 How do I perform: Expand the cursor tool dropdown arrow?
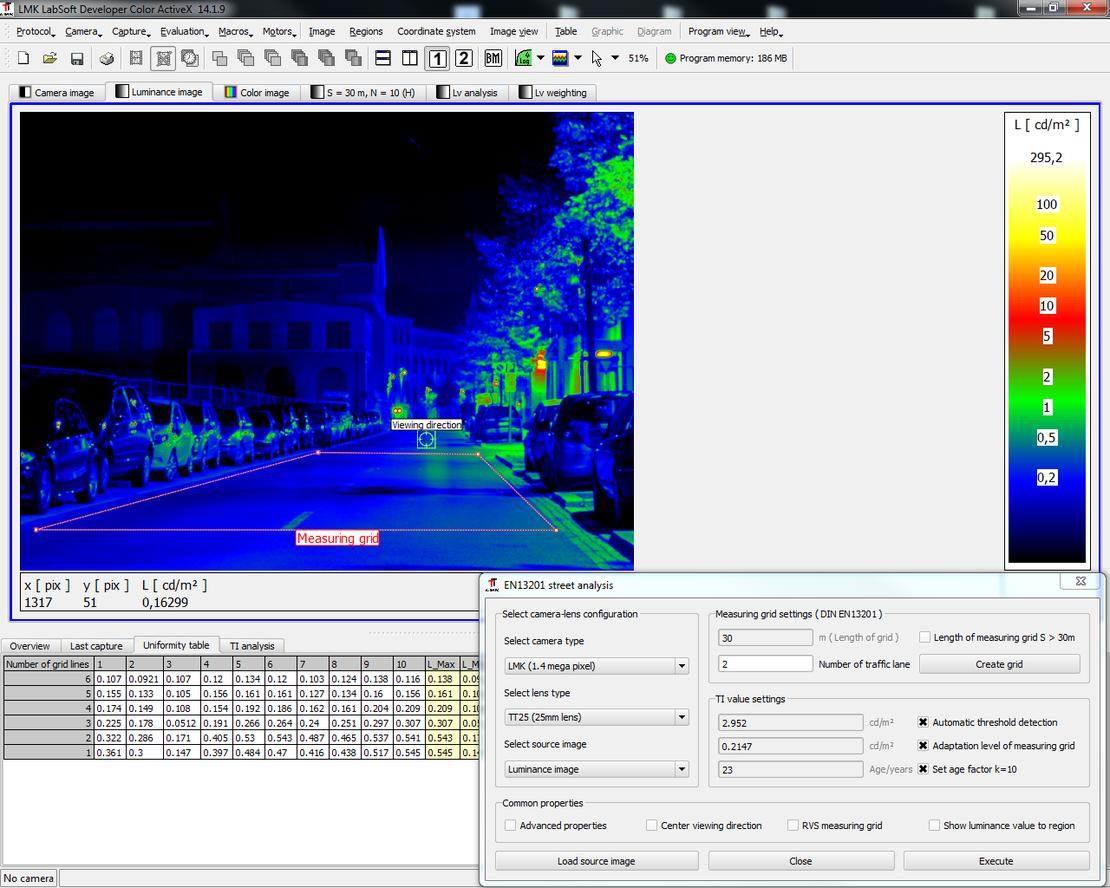point(615,58)
